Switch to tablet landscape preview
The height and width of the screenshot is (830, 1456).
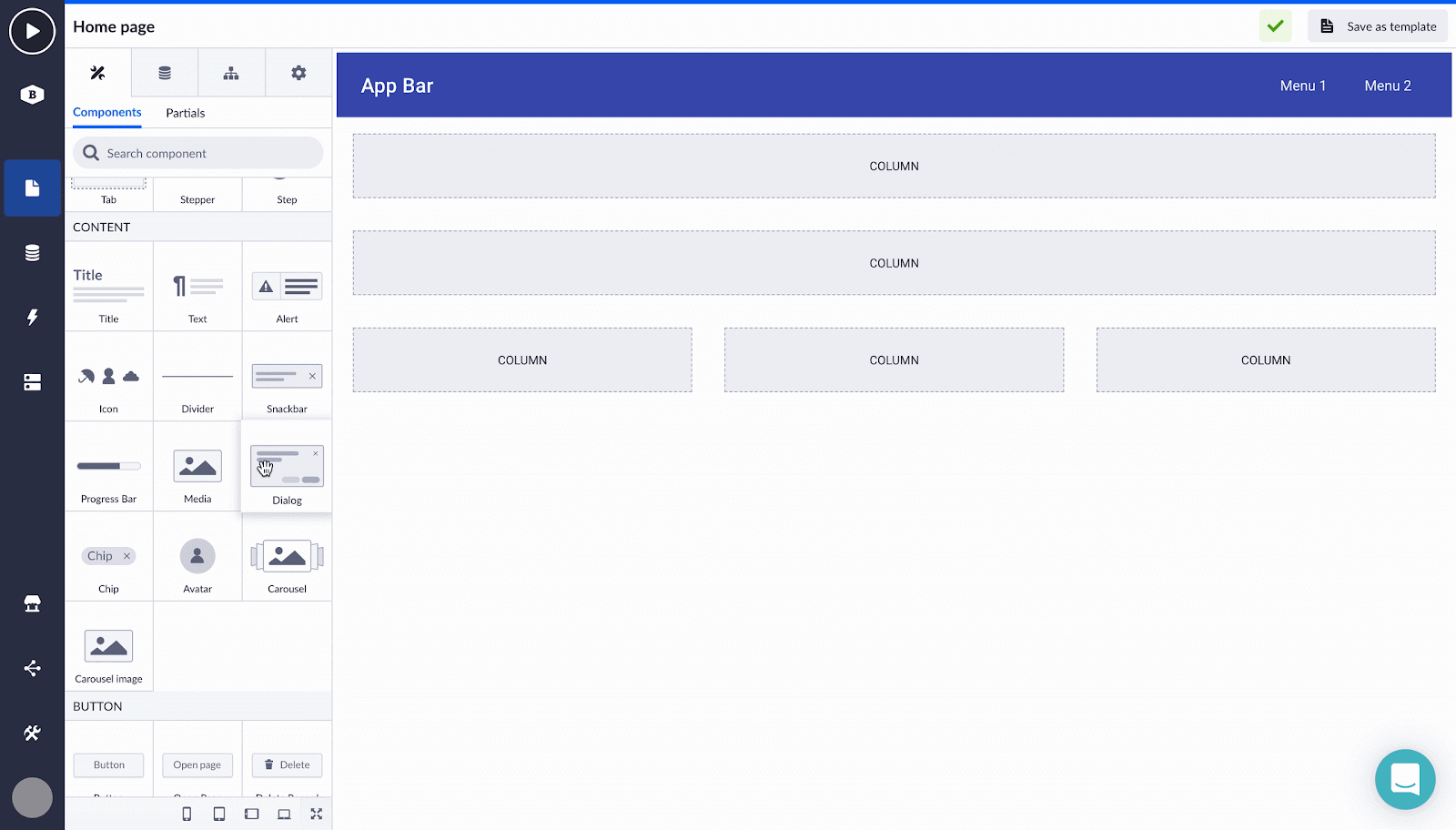(x=251, y=814)
